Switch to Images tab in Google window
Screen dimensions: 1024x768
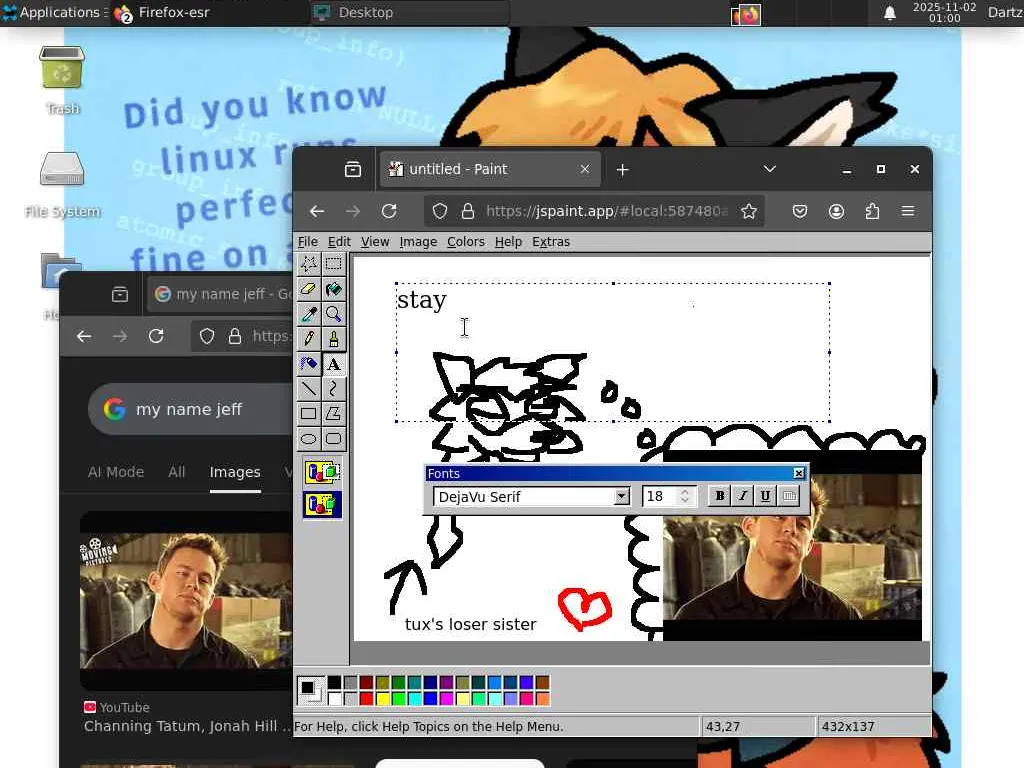[235, 472]
